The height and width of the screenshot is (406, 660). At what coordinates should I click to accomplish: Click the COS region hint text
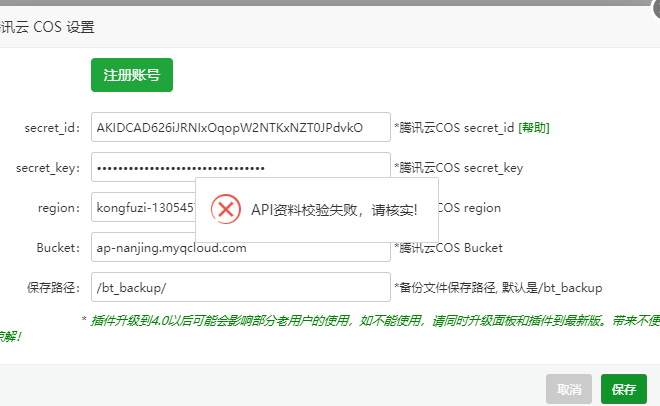(x=470, y=208)
